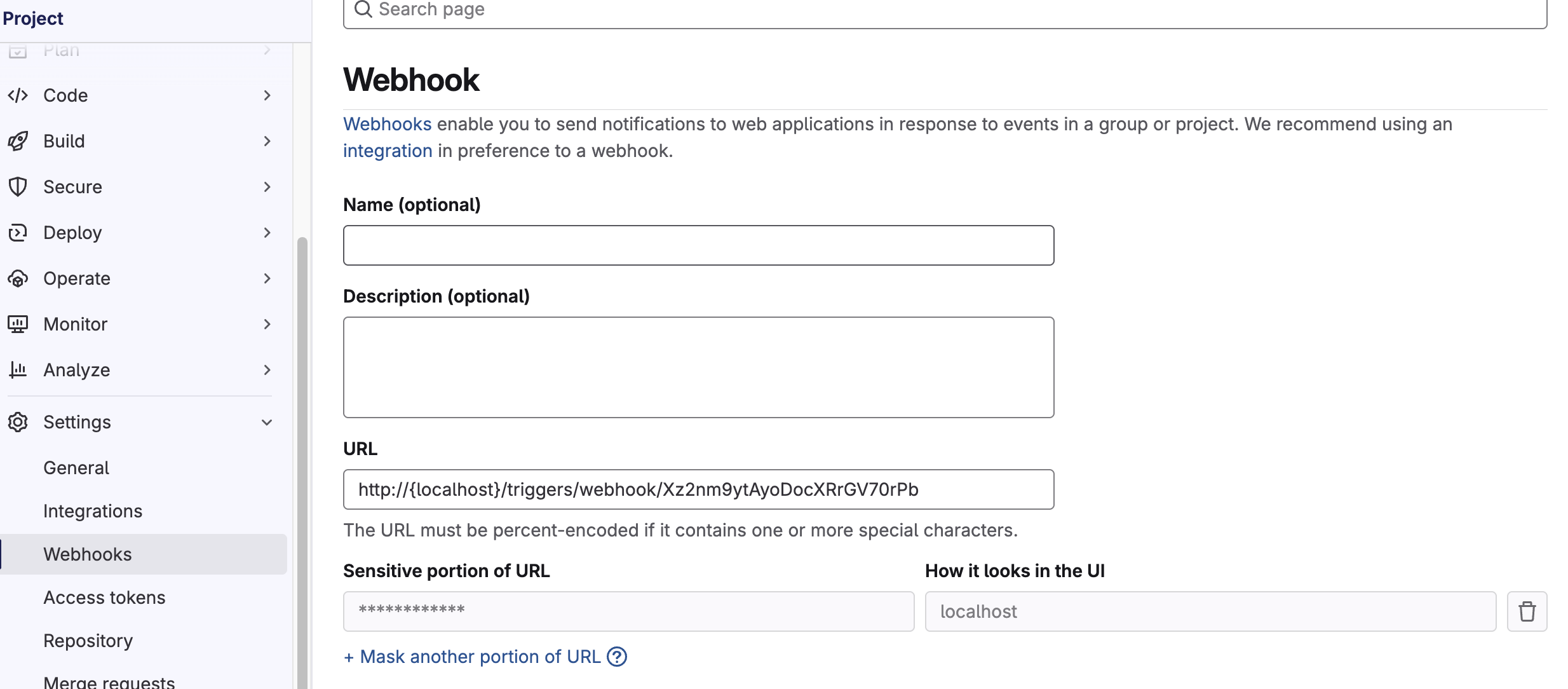The height and width of the screenshot is (689, 1568).
Task: Collapse the Settings section chevron
Action: click(x=267, y=422)
